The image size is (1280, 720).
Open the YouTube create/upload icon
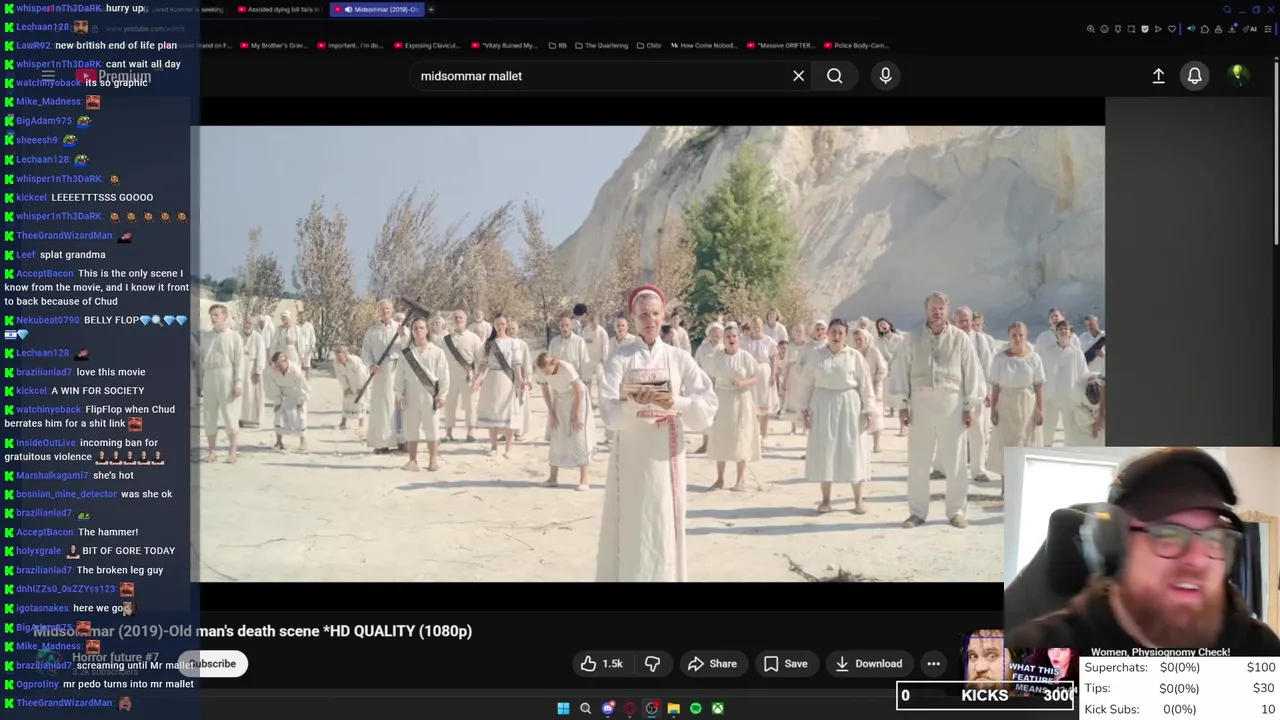click(1158, 76)
